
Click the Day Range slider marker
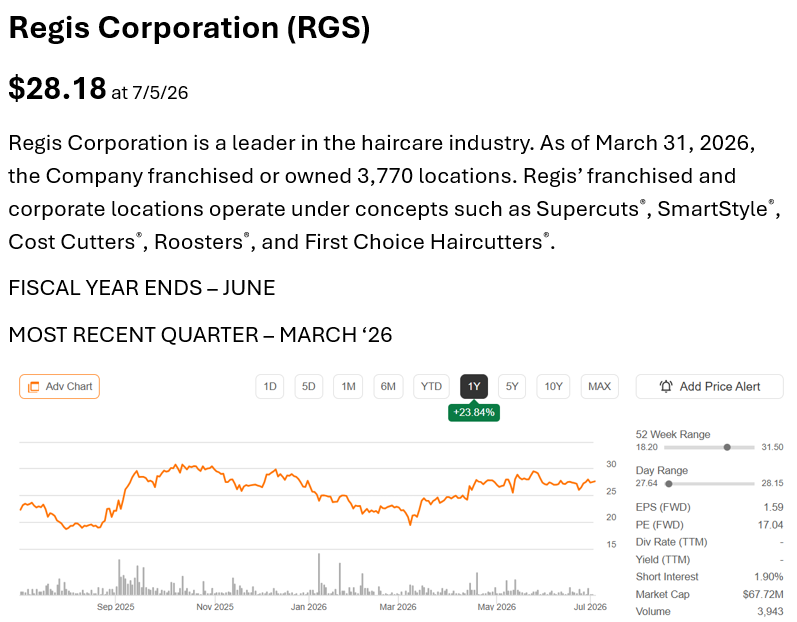click(669, 484)
